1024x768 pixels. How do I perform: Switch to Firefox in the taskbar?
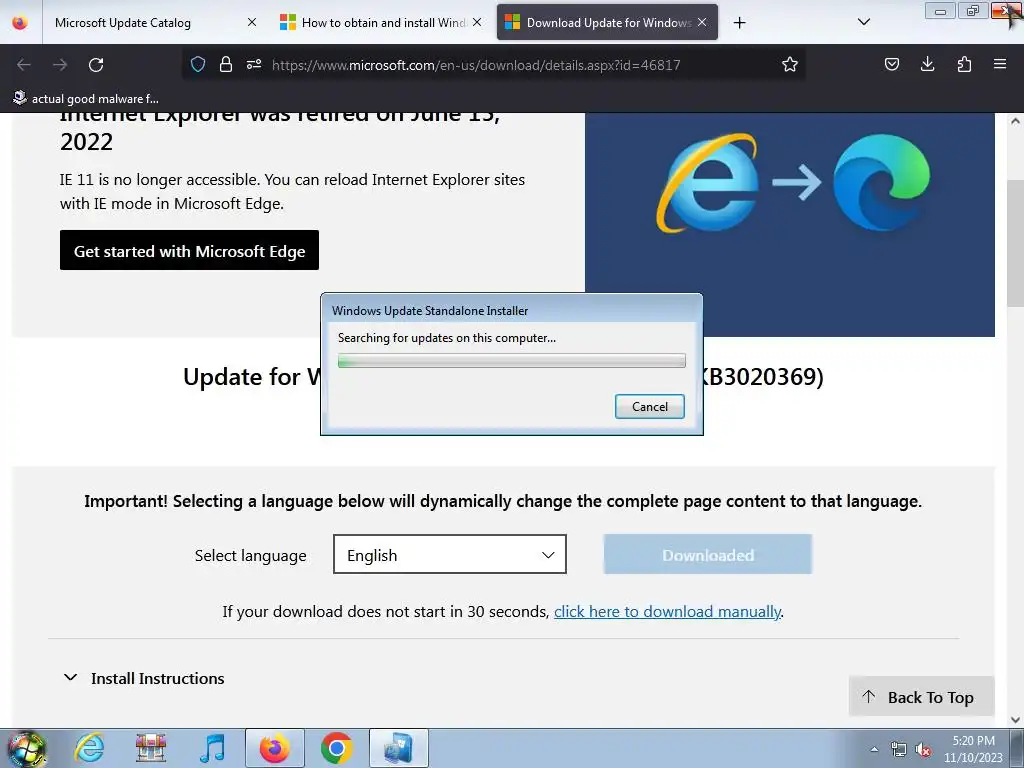point(275,748)
